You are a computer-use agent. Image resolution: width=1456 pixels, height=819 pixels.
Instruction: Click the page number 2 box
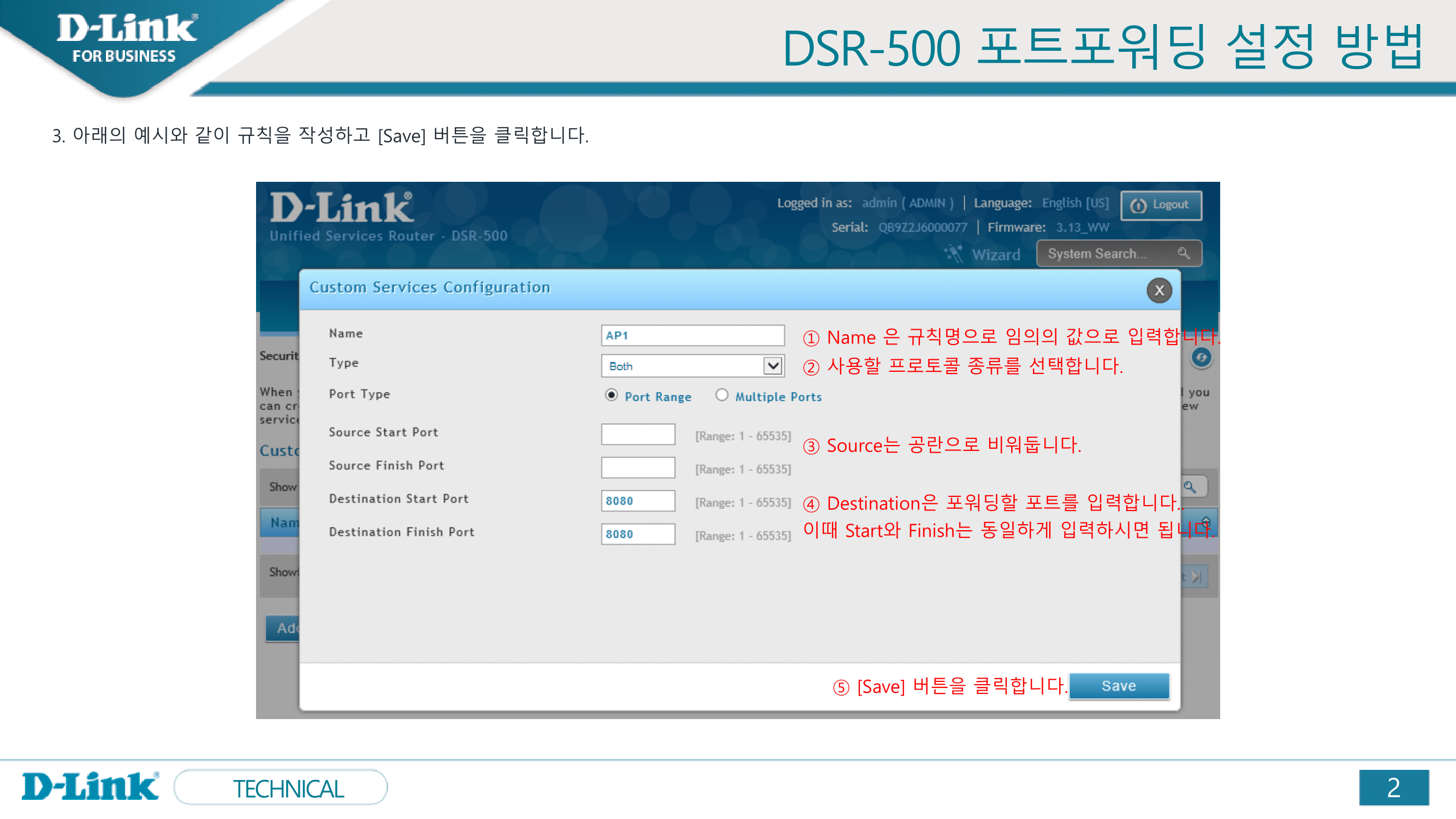click(1394, 787)
